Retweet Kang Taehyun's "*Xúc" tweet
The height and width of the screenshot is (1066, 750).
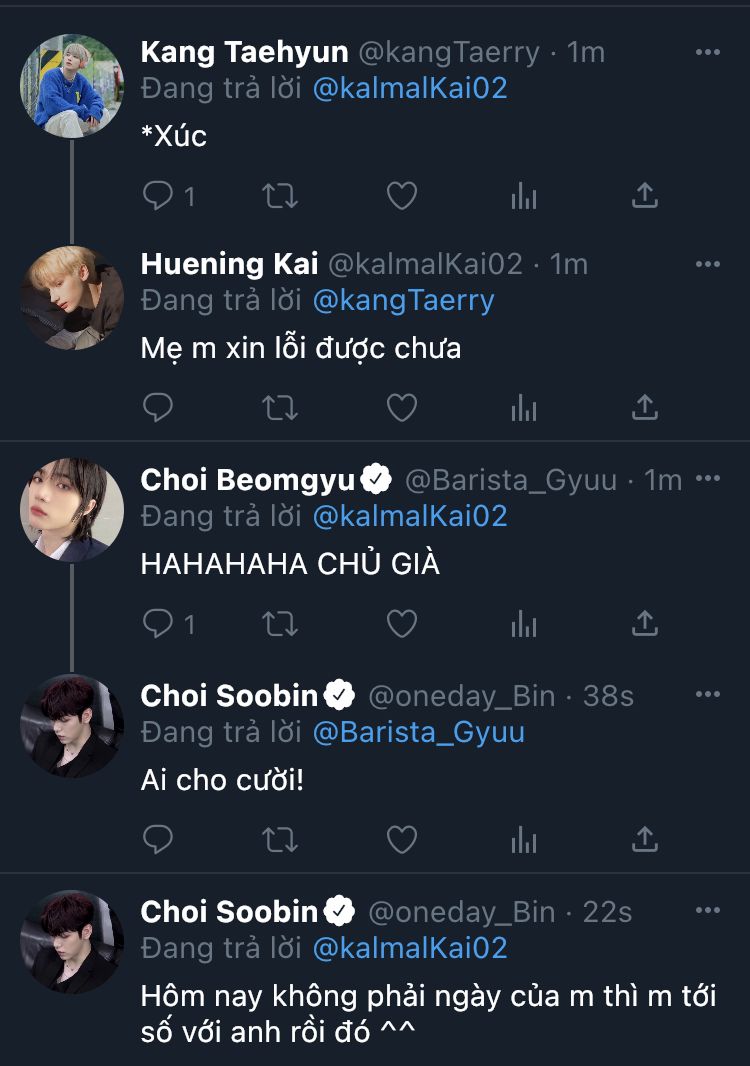[x=280, y=195]
